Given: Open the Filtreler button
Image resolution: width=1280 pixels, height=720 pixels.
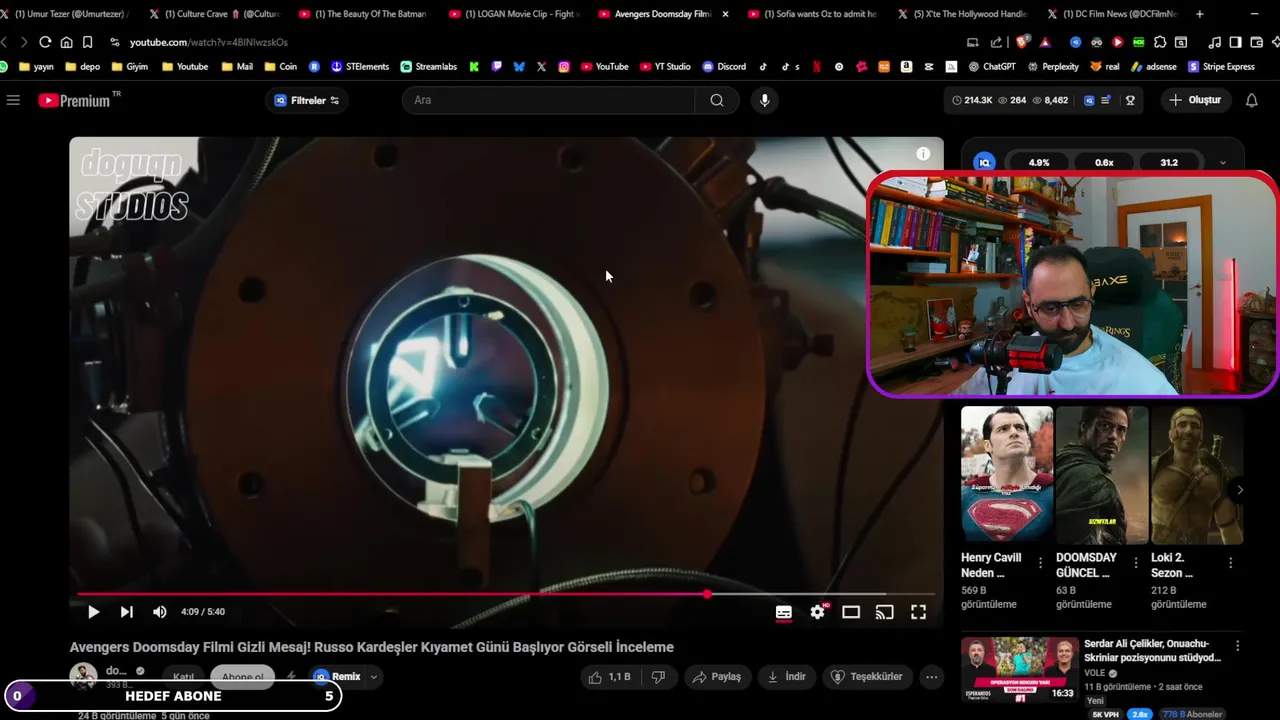Looking at the screenshot, I should tap(307, 100).
